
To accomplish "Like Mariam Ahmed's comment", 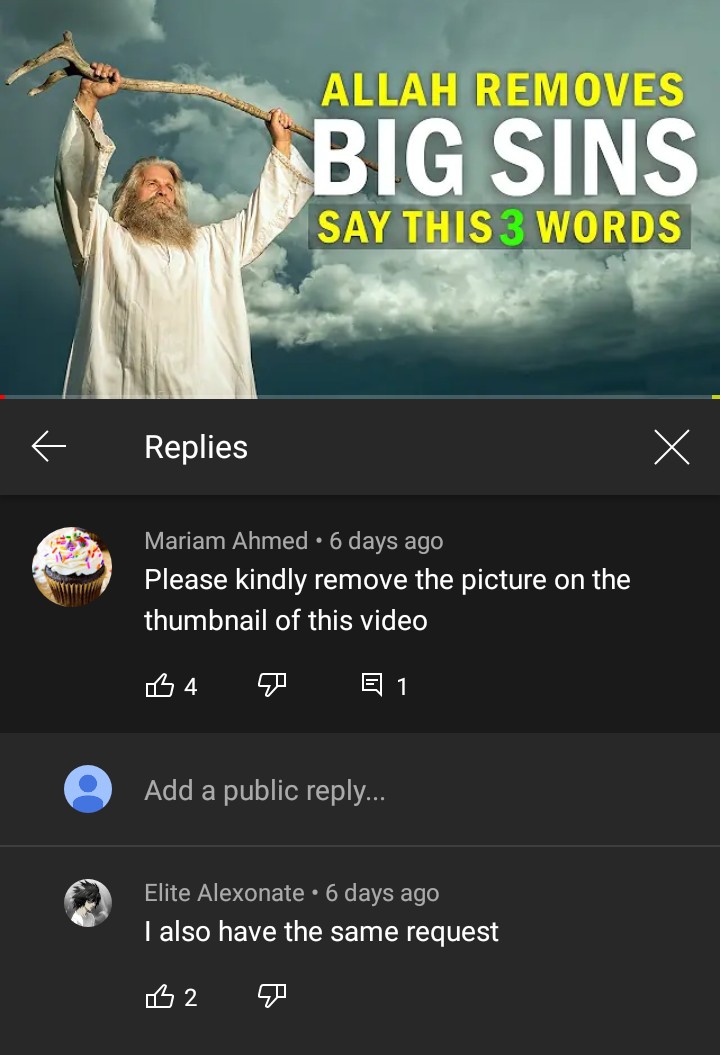I will tap(159, 685).
